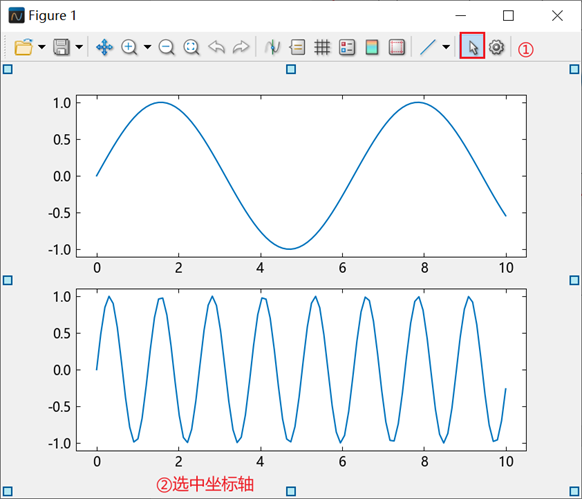Screen dimensions: 582x499
Task: Maximize the Figure 1 window
Action: [509, 16]
